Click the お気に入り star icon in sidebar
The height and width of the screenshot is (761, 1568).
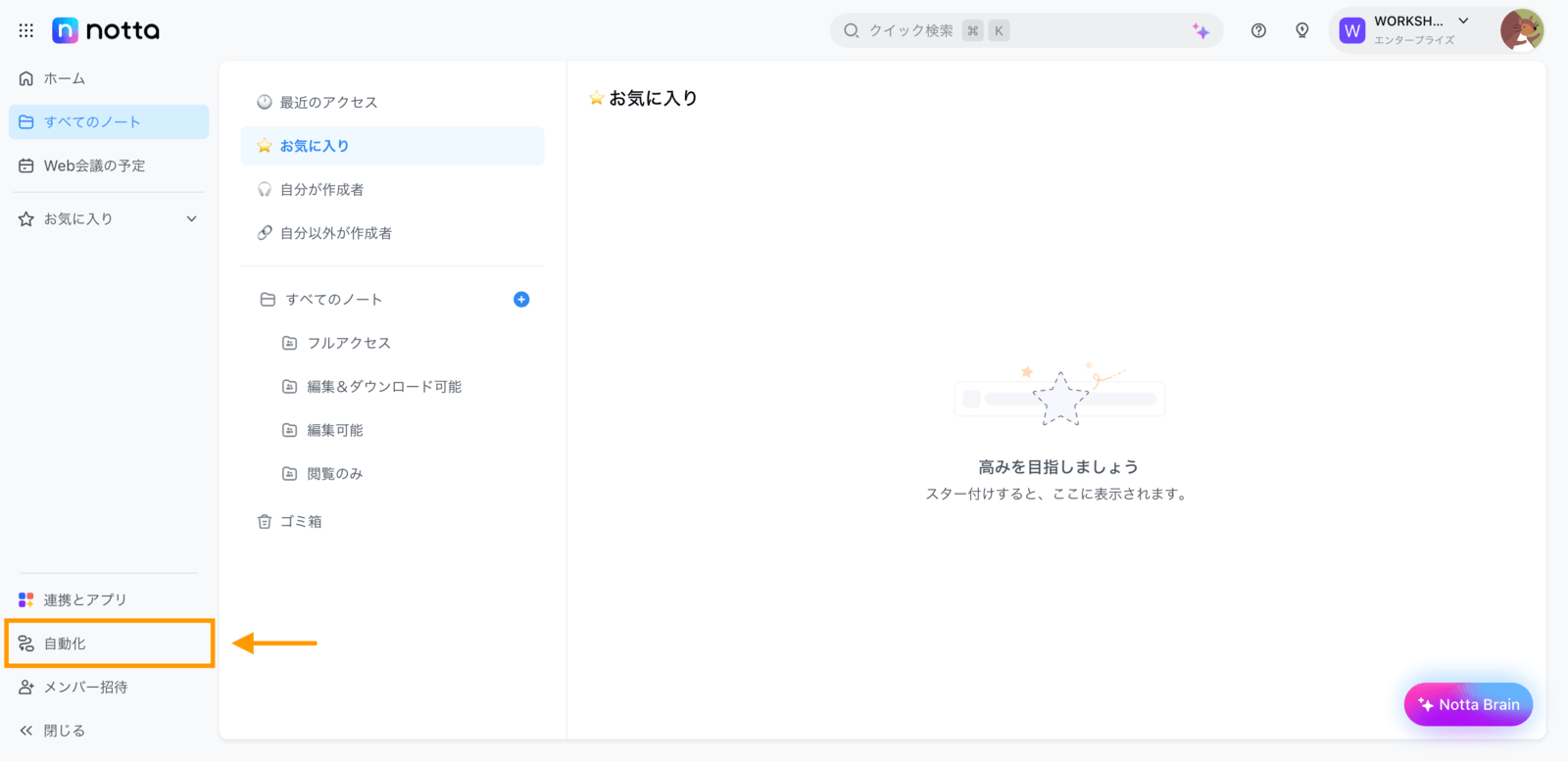tap(26, 219)
